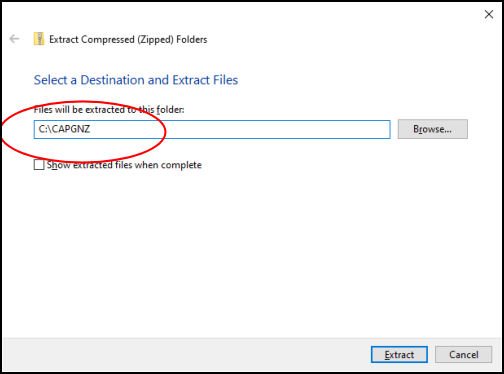The width and height of the screenshot is (504, 374).
Task: Open the Browse... folder picker
Action: click(433, 129)
